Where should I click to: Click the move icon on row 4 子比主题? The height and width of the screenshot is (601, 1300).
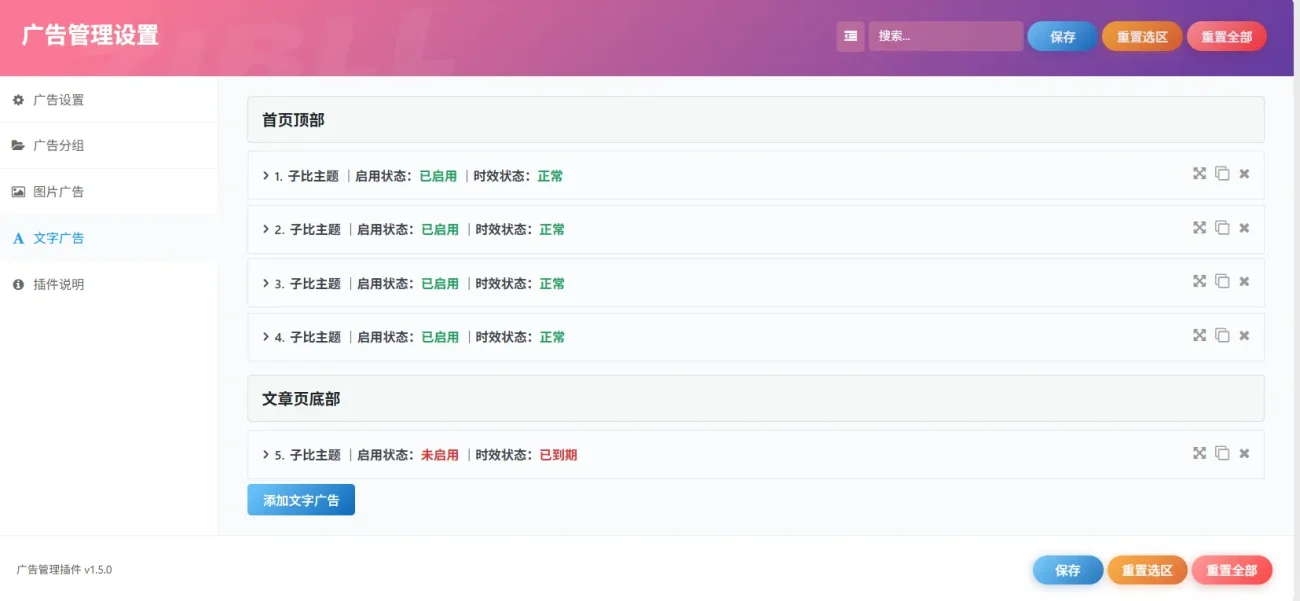pyautogui.click(x=1199, y=335)
